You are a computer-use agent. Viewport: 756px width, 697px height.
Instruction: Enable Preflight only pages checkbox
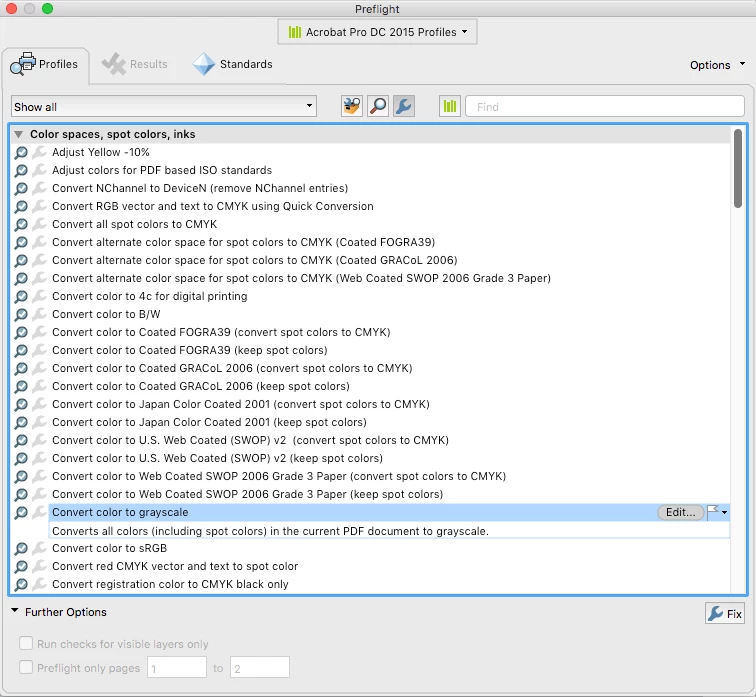pos(26,667)
